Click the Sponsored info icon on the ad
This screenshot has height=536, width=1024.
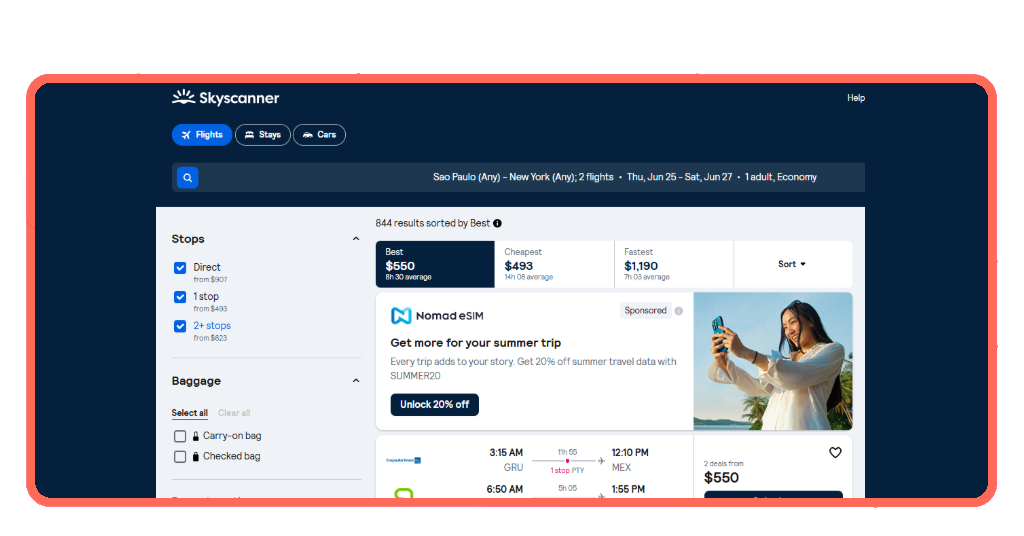pyautogui.click(x=679, y=311)
